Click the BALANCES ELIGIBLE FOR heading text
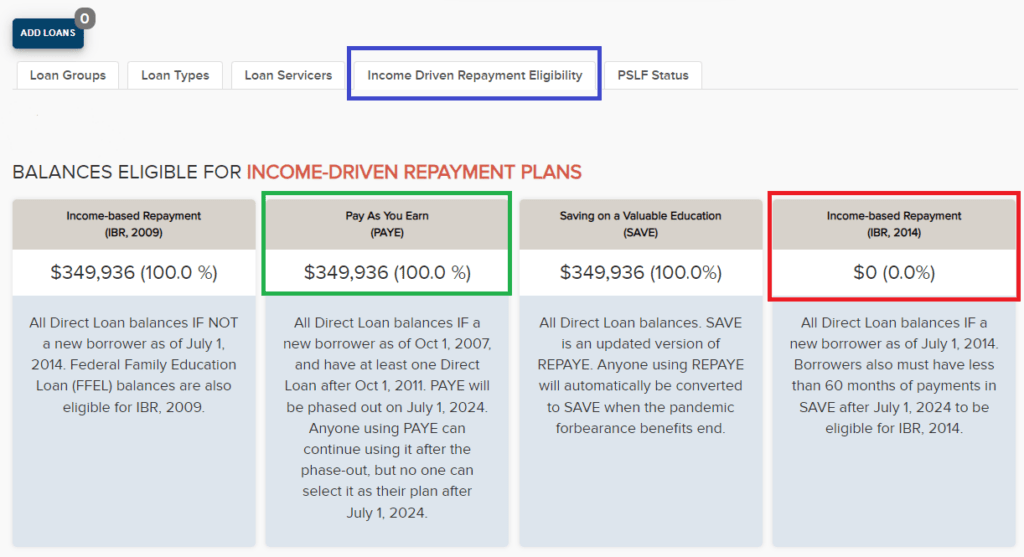The image size is (1024, 557). coord(127,172)
